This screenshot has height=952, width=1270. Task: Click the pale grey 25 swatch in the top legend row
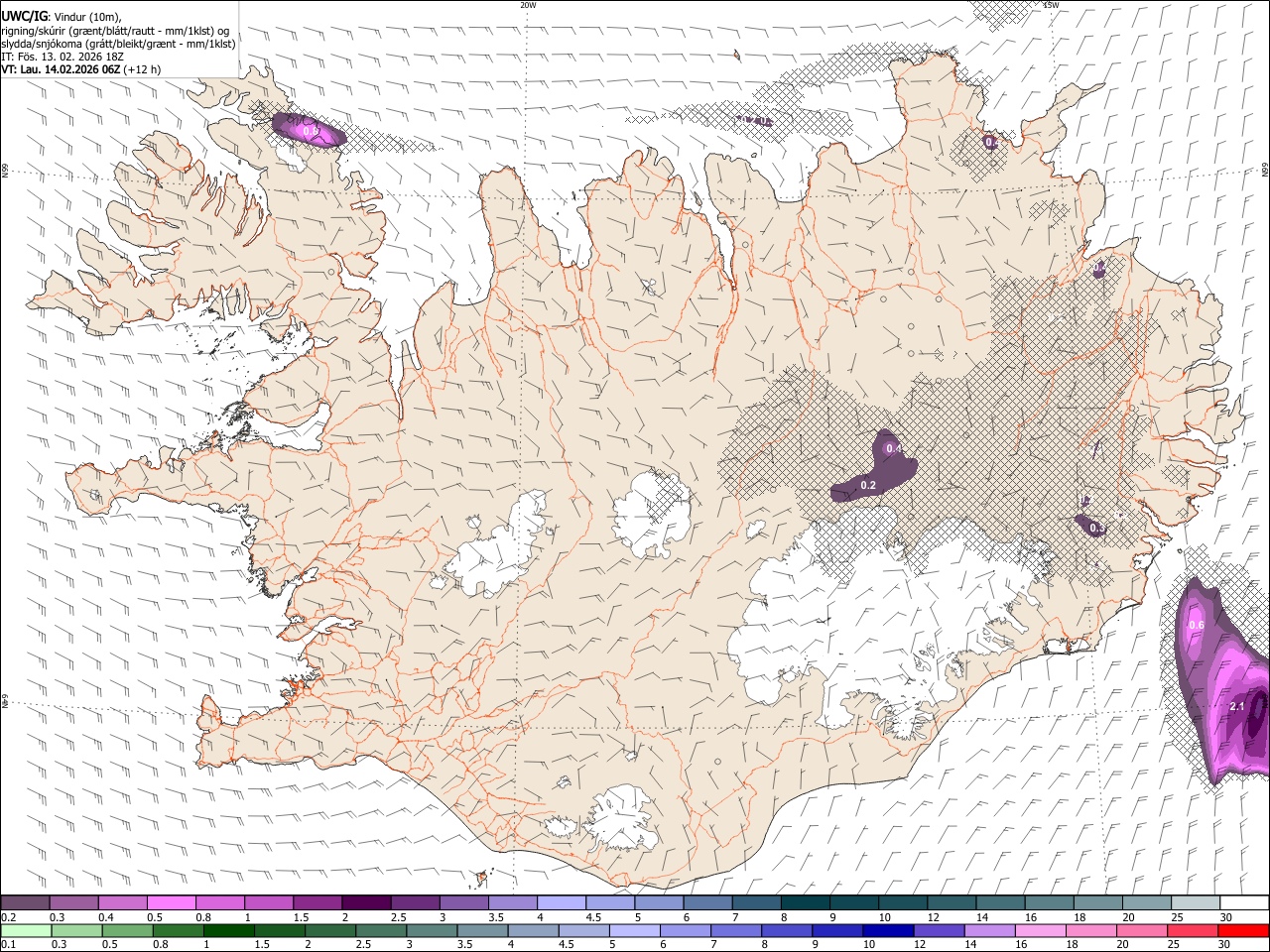(1194, 902)
